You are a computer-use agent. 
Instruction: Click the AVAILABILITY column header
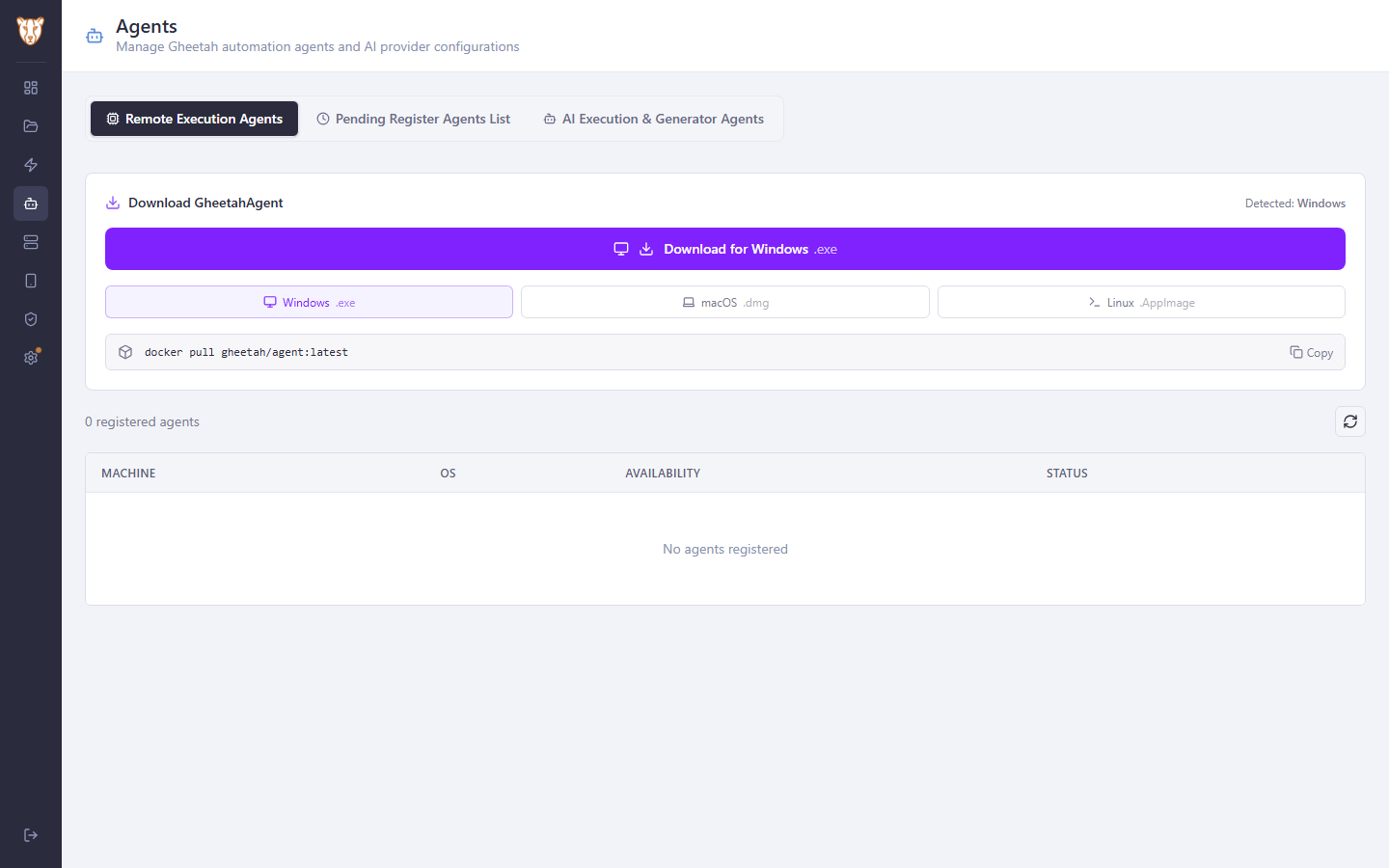663,473
